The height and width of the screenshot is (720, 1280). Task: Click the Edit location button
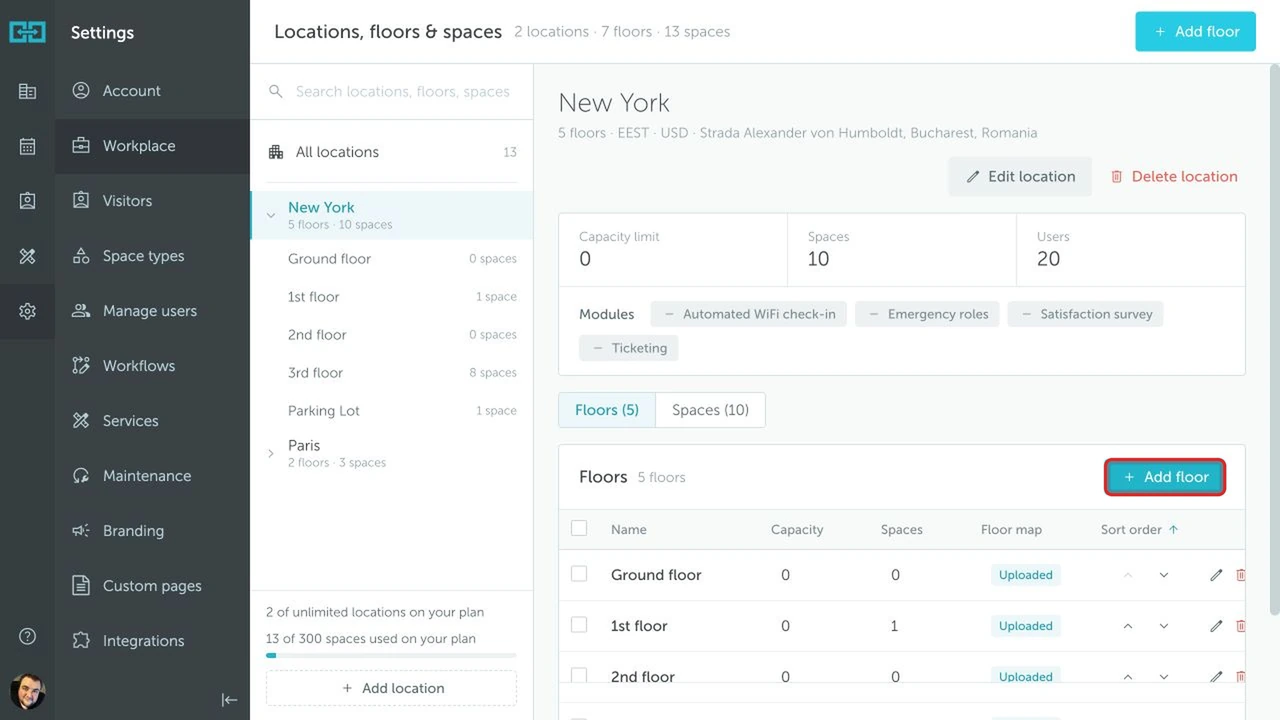click(1020, 176)
